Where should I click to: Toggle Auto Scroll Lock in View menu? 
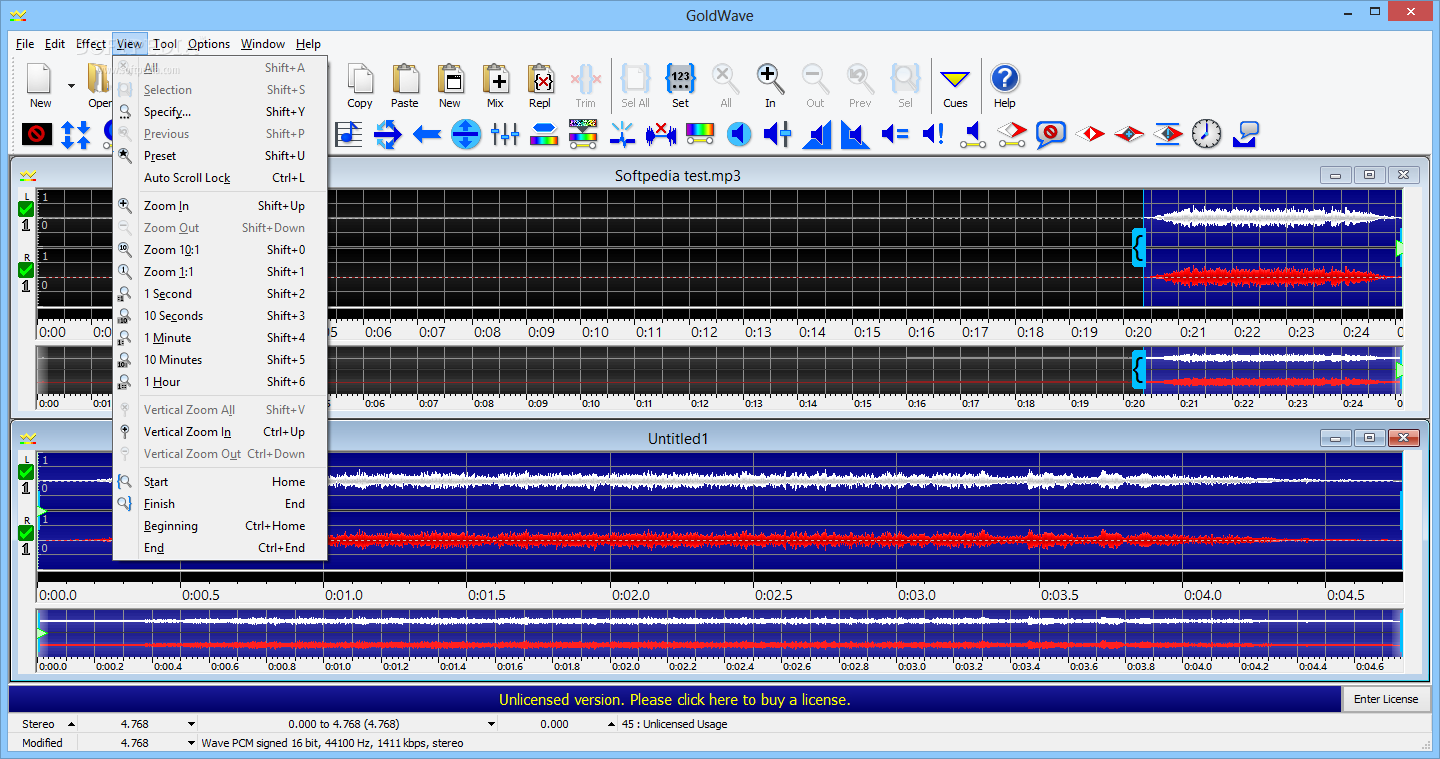(220, 178)
